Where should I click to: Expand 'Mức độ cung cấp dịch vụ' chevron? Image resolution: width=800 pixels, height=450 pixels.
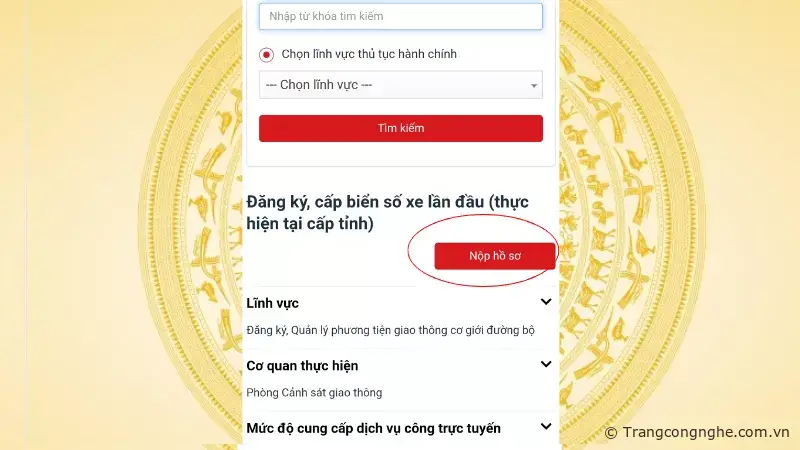pyautogui.click(x=546, y=427)
